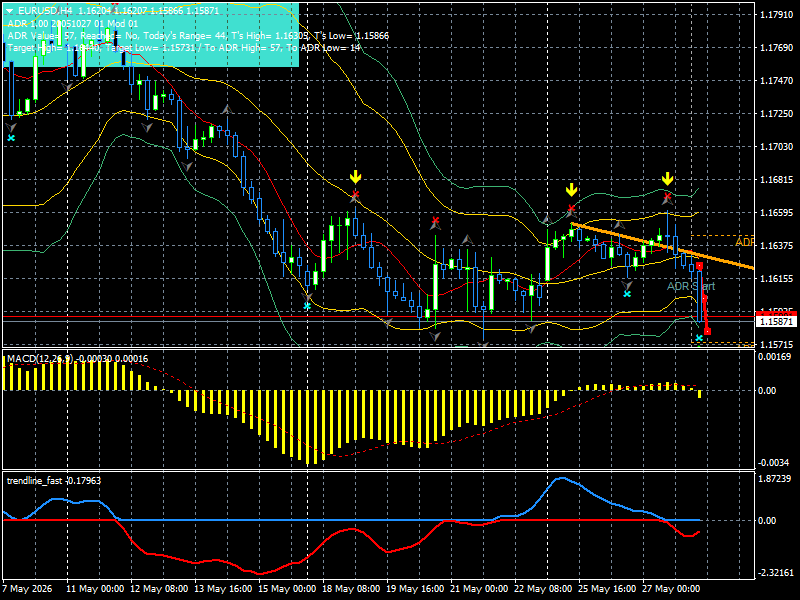Screen dimensions: 800x600
Task: Click the '7 May 2026' date label
Action: (x=27, y=589)
